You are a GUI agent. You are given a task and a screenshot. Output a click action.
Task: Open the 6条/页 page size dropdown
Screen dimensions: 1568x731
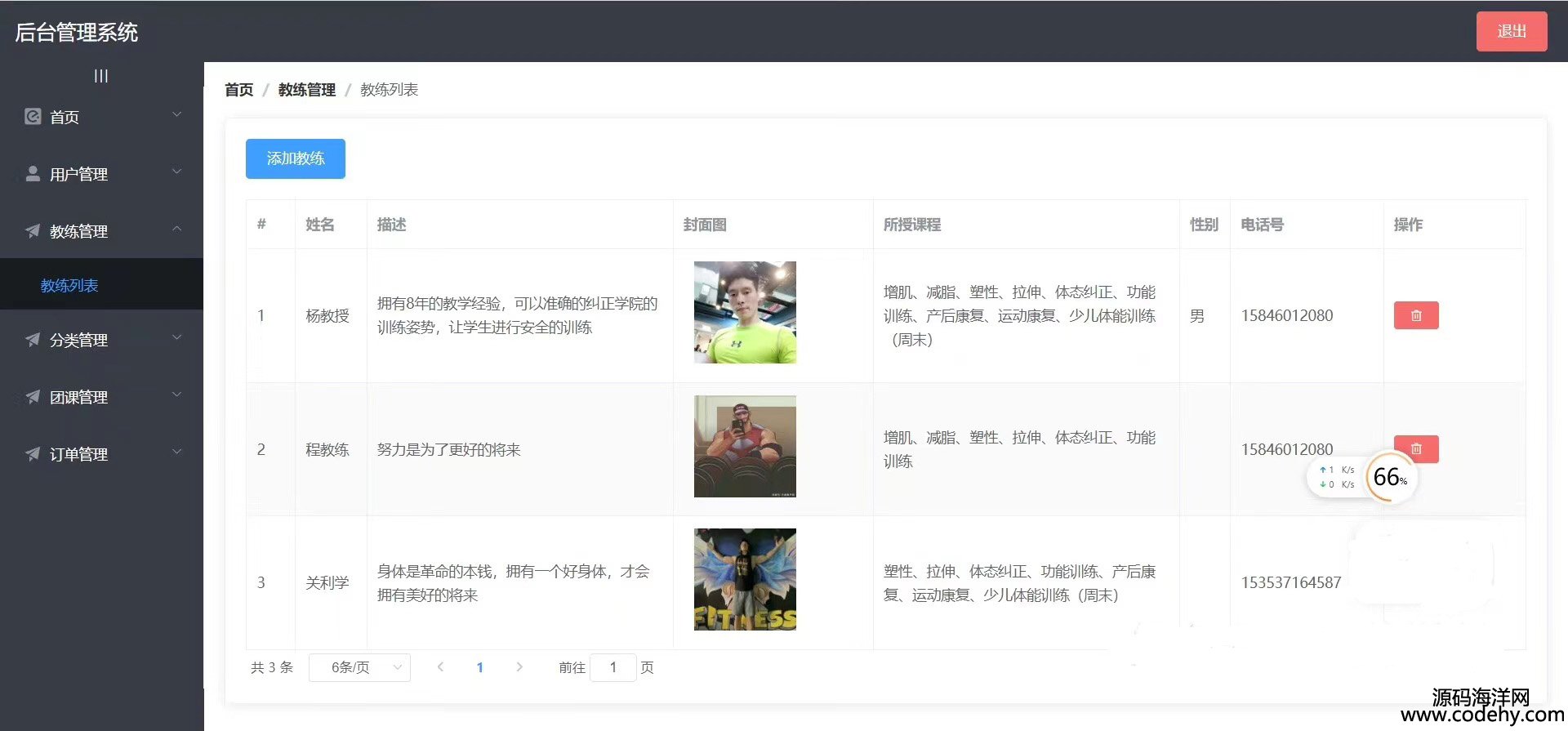[359, 667]
